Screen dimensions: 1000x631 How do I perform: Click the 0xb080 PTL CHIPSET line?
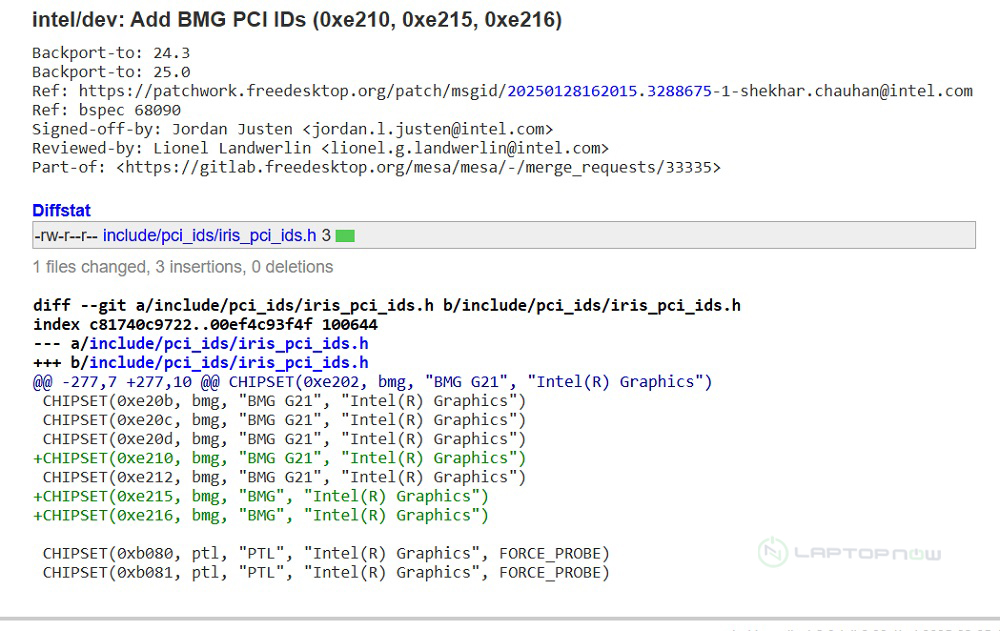325,553
